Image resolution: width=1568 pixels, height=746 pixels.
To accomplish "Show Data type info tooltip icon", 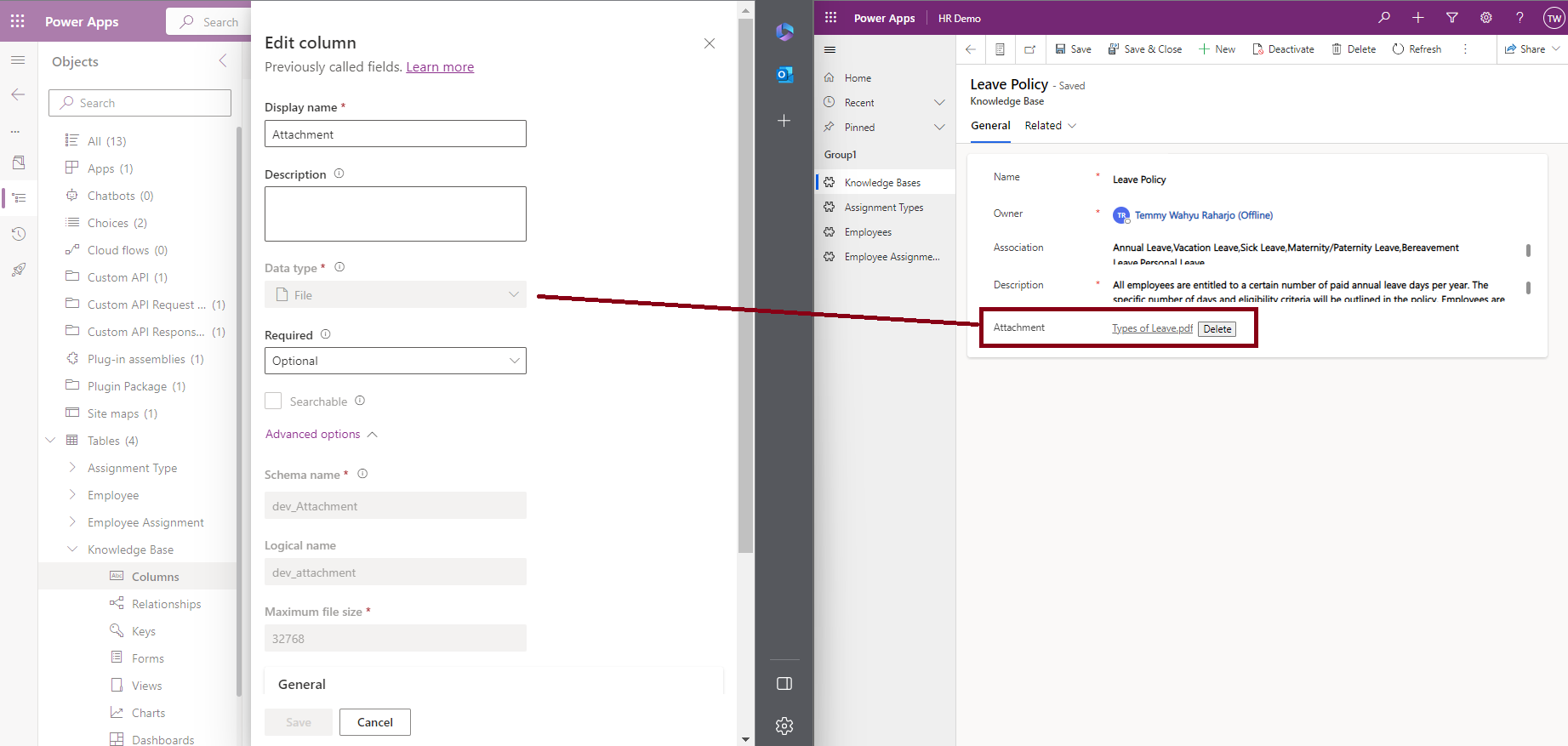I will point(339,267).
